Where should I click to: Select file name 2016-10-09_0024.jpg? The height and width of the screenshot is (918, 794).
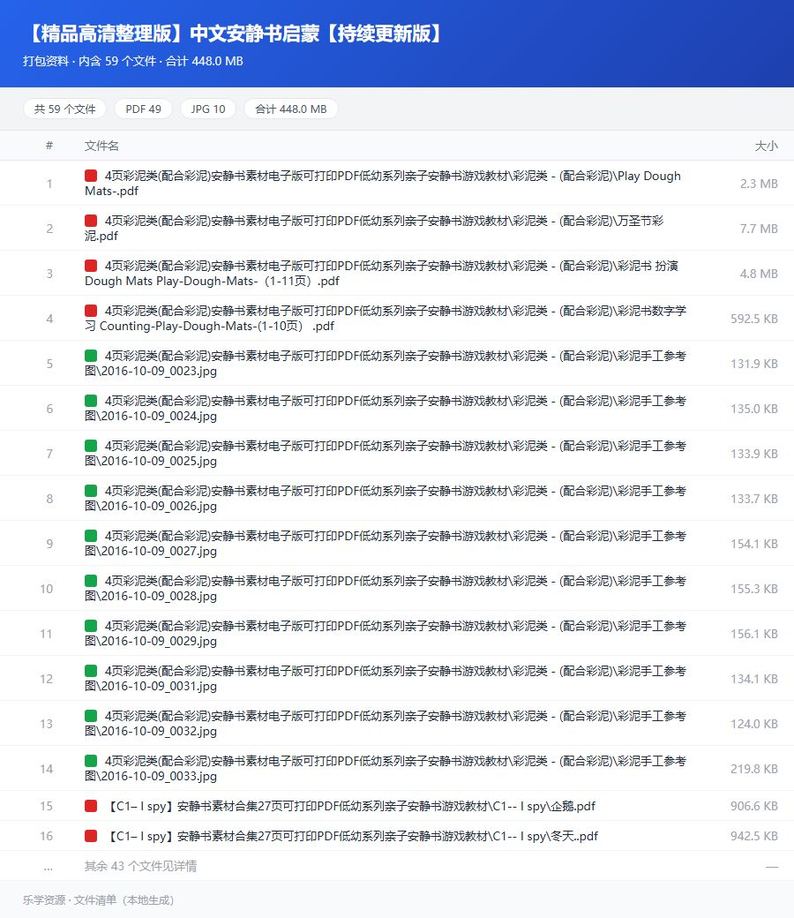point(385,409)
